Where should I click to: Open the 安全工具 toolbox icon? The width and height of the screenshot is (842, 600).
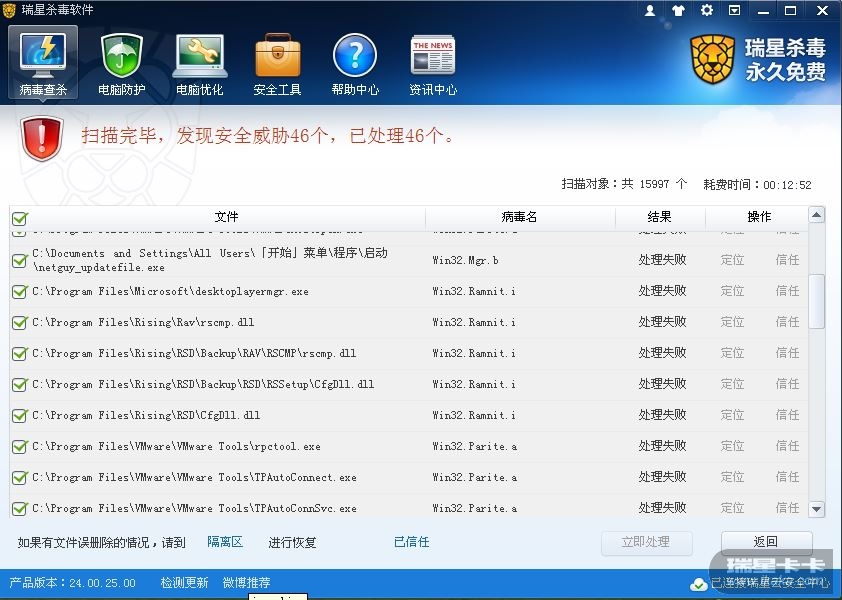pos(277,64)
